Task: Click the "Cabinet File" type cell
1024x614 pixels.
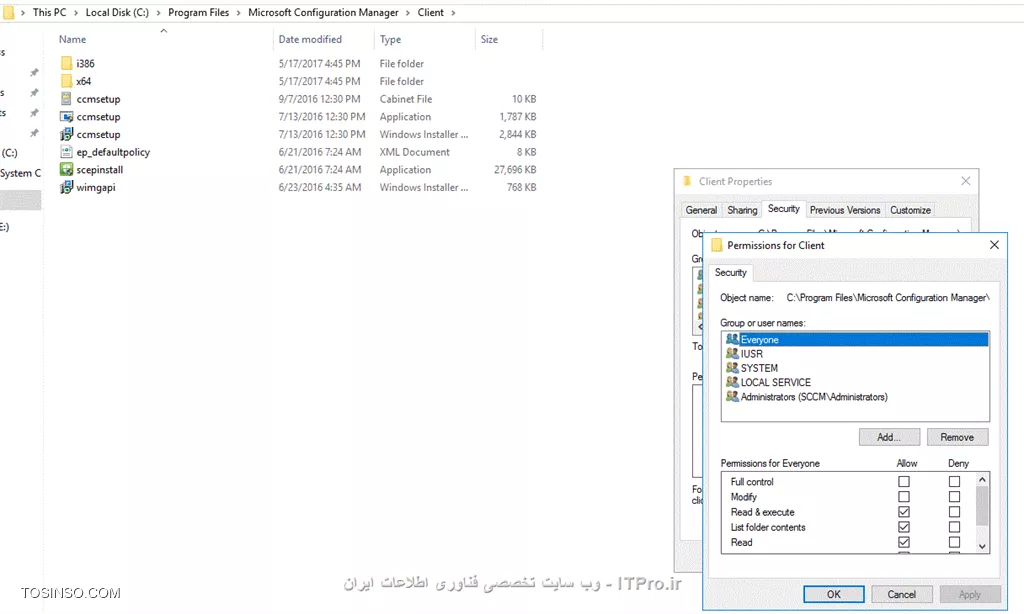Action: pyautogui.click(x=406, y=99)
